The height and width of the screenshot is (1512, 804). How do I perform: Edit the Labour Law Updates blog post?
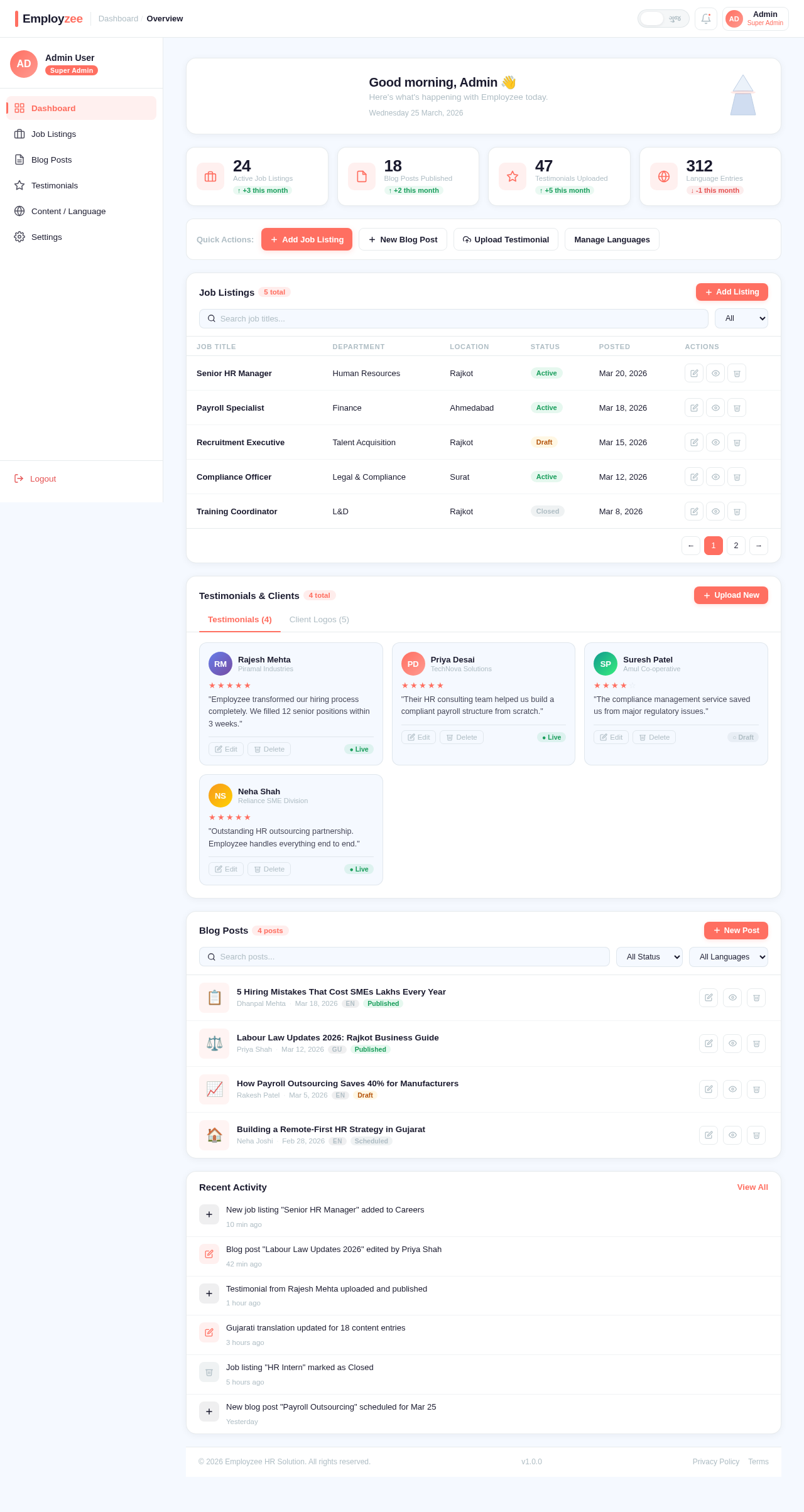pos(709,1044)
